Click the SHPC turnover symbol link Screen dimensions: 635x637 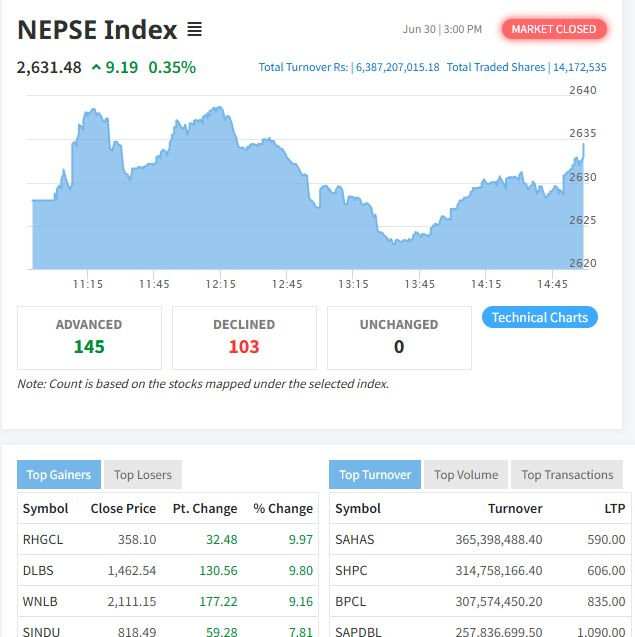352,570
